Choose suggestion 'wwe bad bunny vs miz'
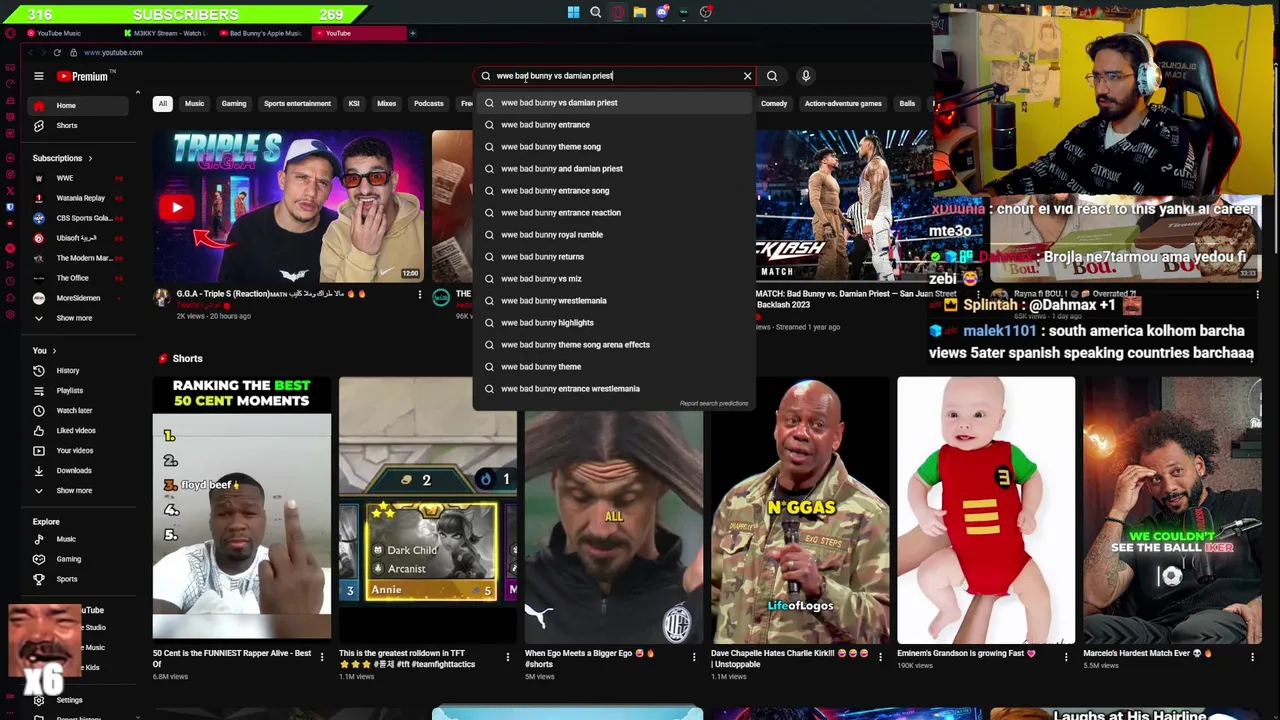The width and height of the screenshot is (1280, 720). [x=612, y=279]
